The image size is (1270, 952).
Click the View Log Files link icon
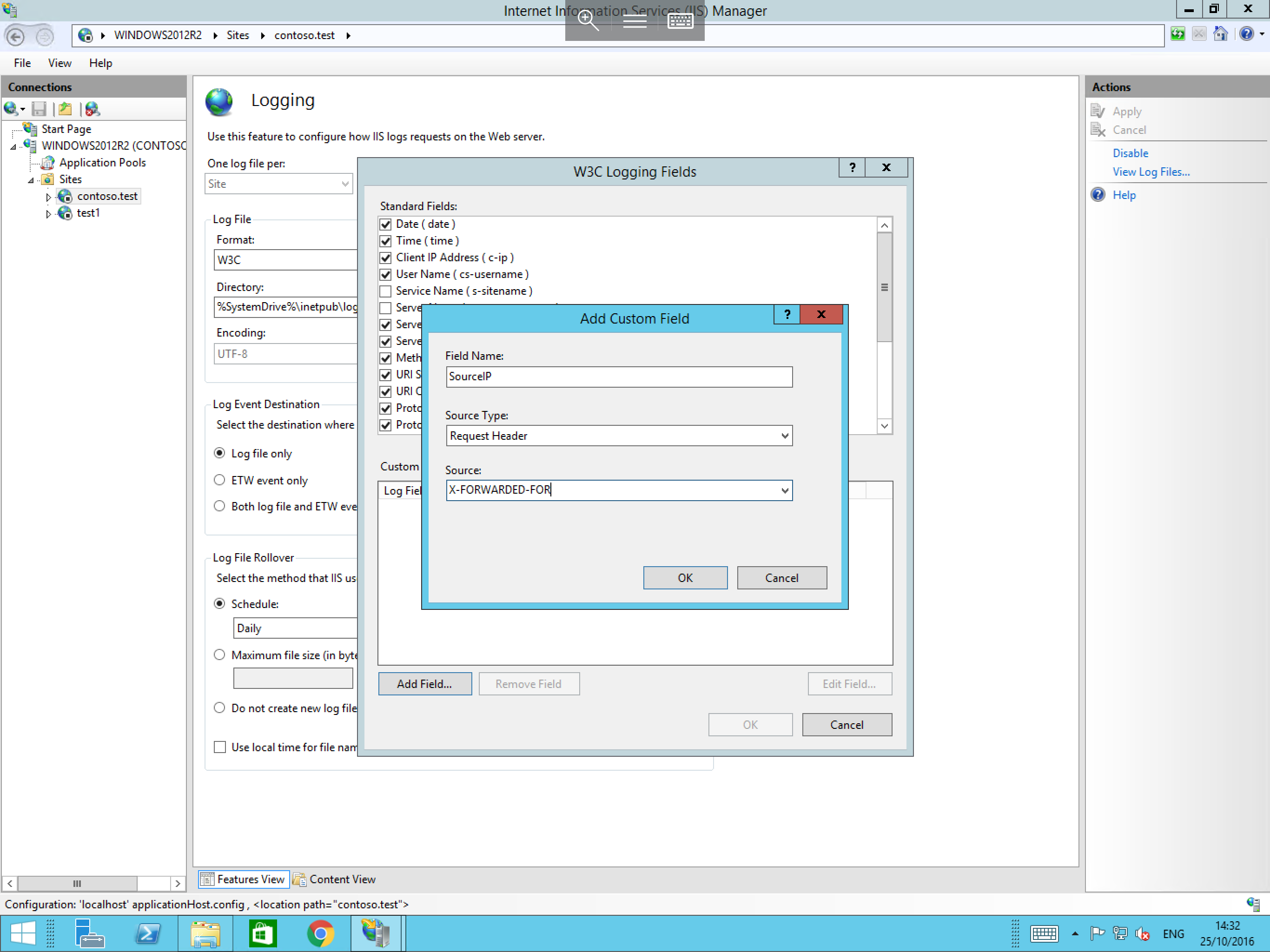pyautogui.click(x=1151, y=172)
